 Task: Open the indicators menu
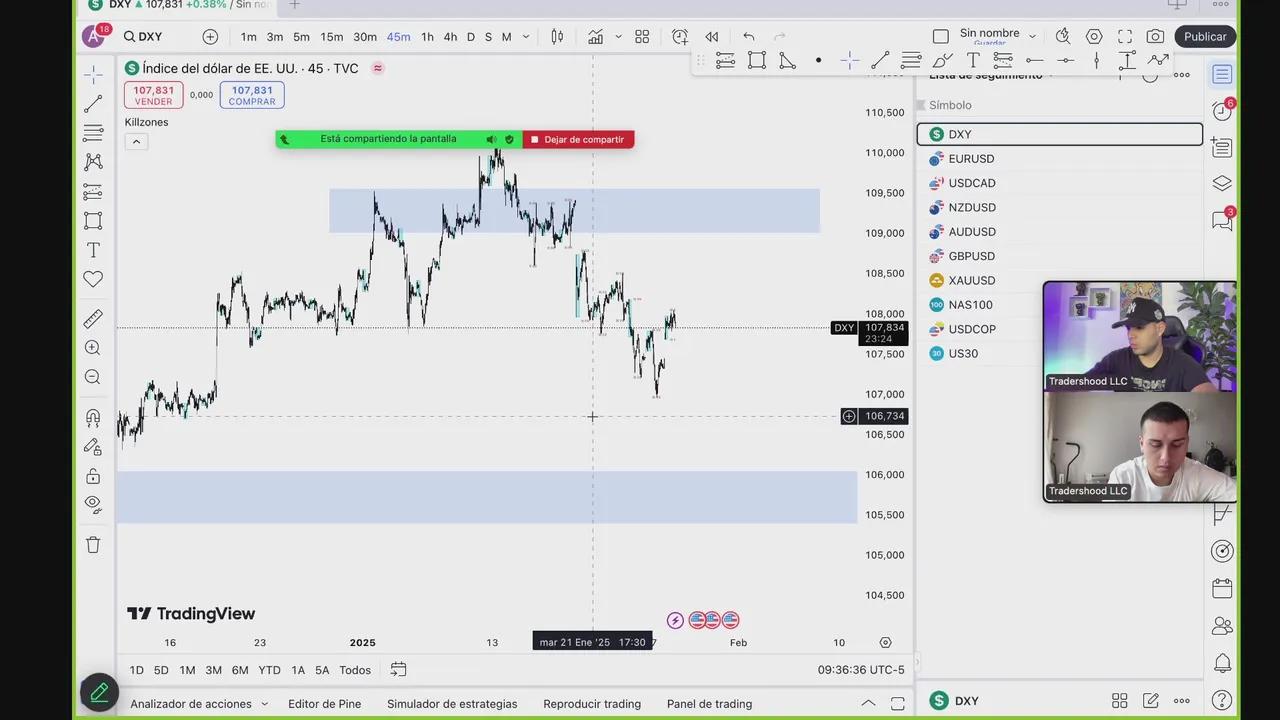coord(596,37)
